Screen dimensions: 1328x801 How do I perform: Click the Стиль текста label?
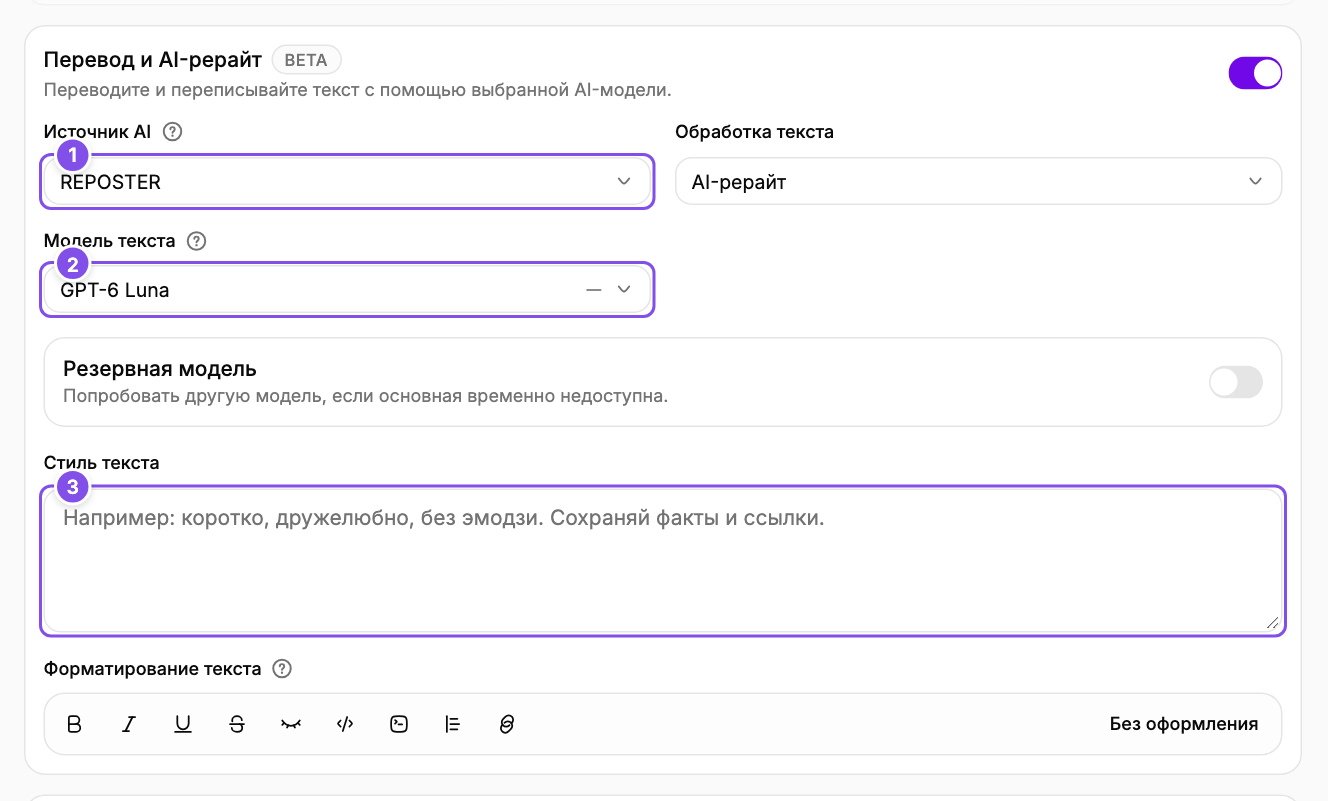(x=102, y=463)
